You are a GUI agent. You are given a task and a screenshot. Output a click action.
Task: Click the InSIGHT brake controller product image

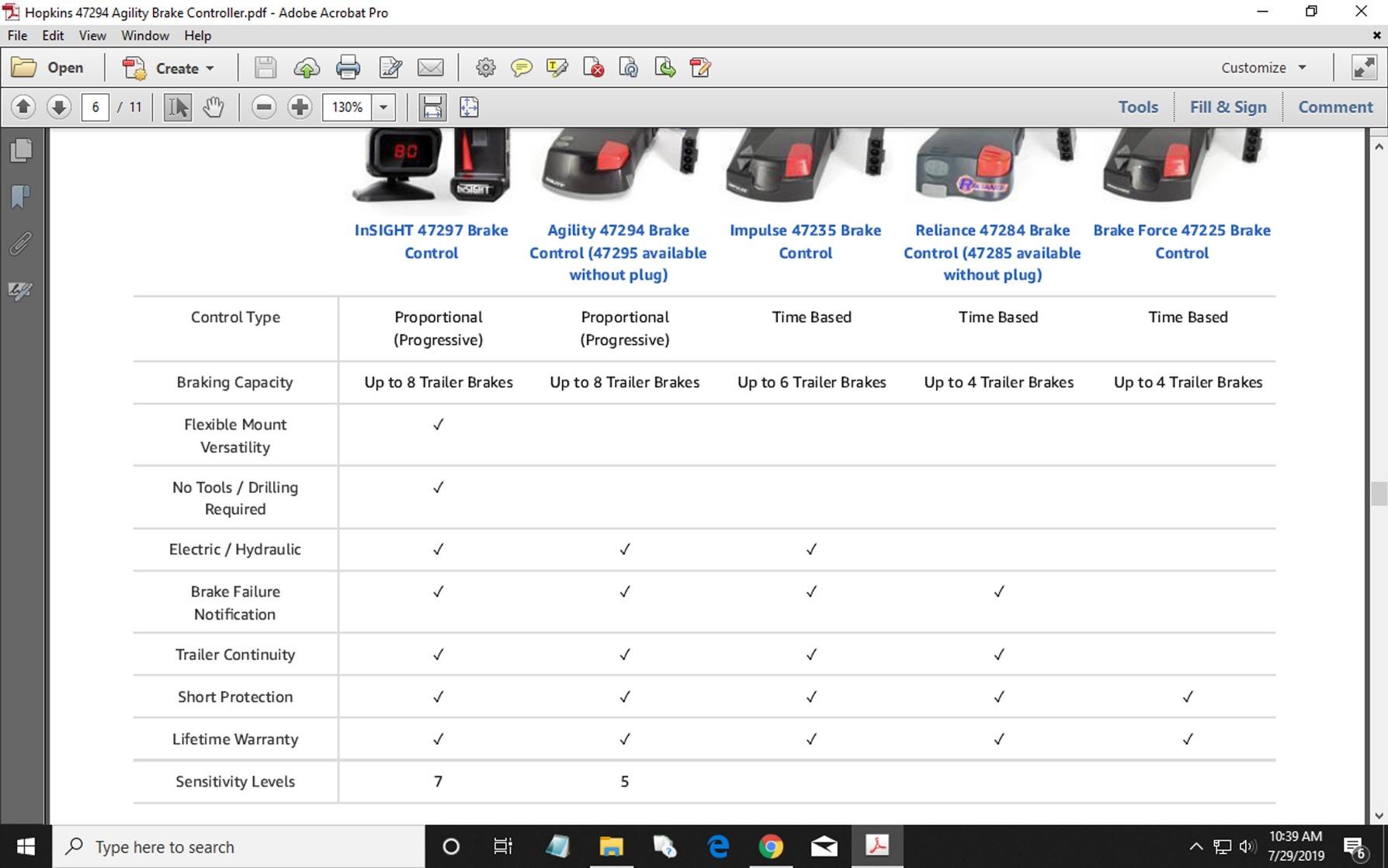(432, 165)
